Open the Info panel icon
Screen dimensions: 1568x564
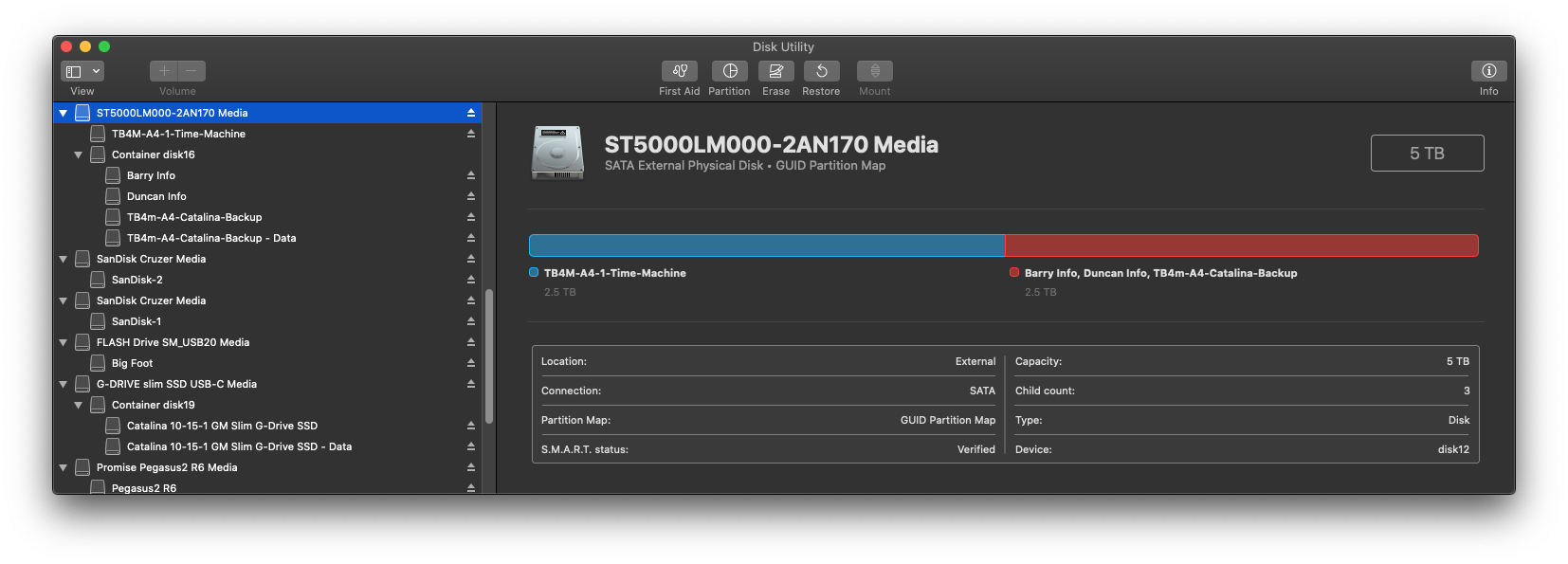coord(1488,71)
